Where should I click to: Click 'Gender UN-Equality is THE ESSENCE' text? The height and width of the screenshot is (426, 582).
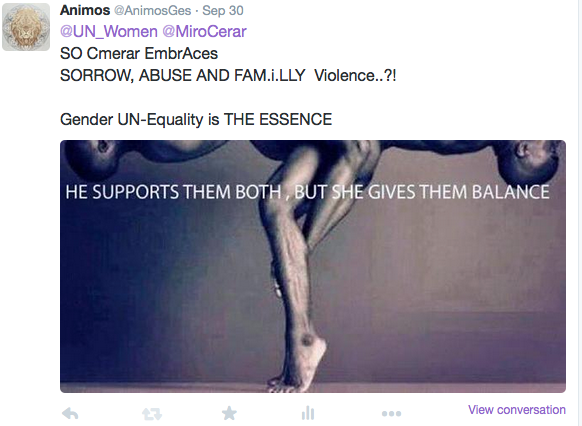pos(196,119)
